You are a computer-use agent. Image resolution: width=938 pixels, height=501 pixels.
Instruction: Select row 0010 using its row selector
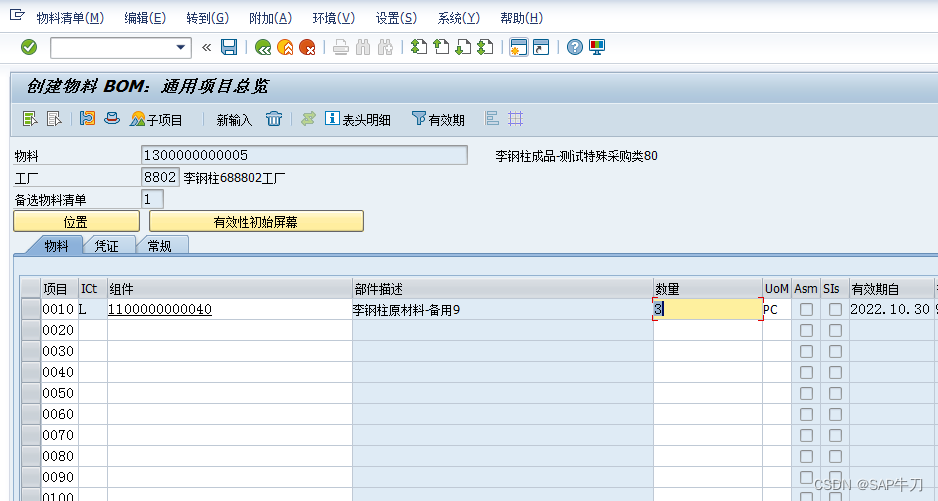(31, 309)
